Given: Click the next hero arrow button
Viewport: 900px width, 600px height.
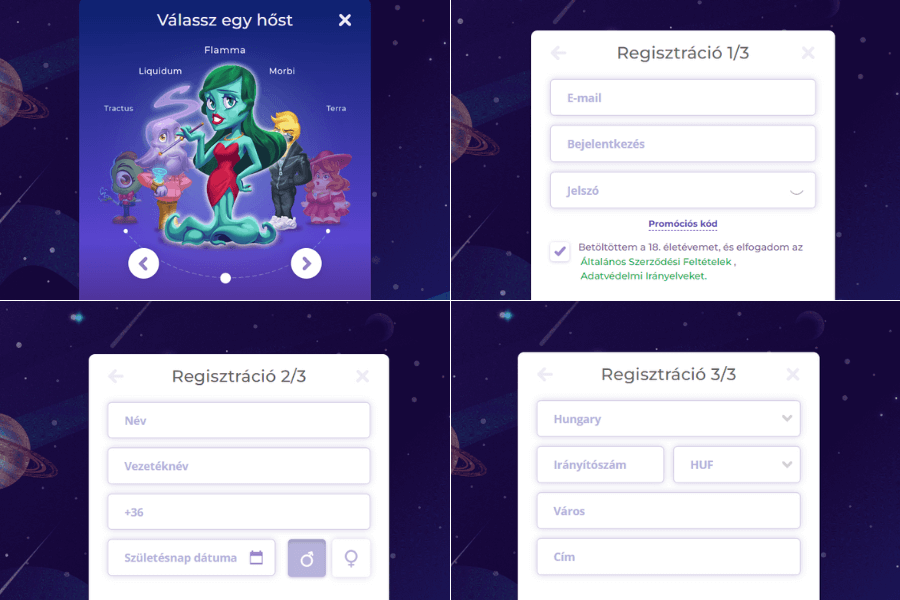Looking at the screenshot, I should pos(306,264).
